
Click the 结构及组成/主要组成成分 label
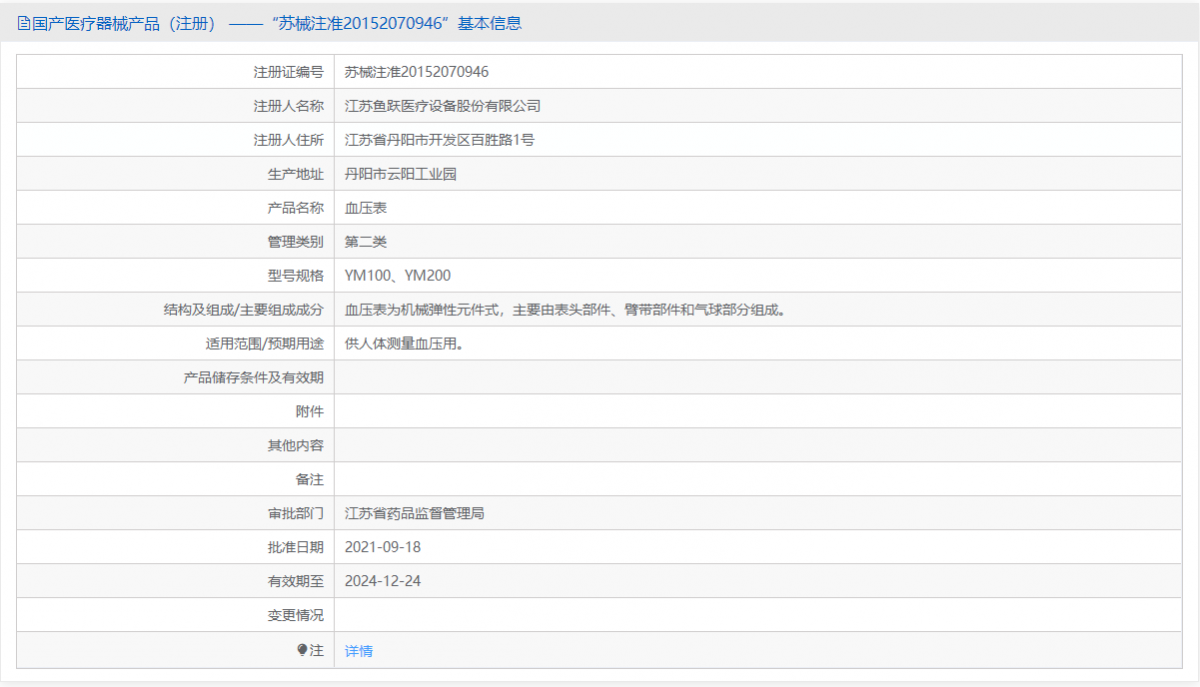click(244, 310)
